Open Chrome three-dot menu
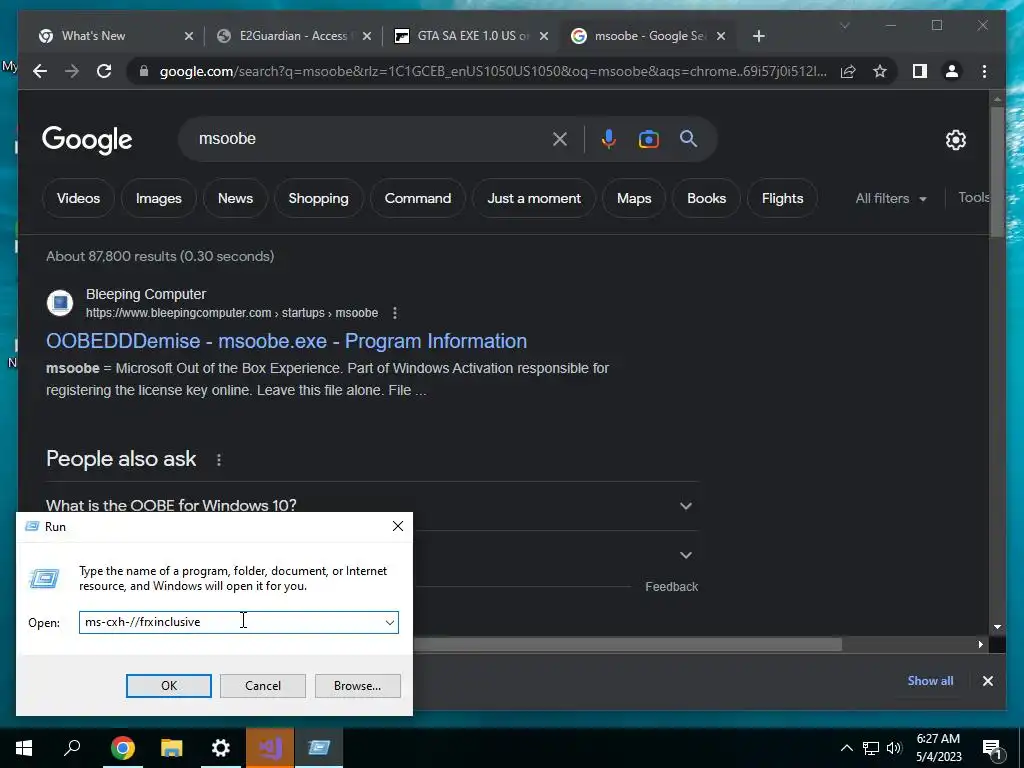This screenshot has height=768, width=1024. tap(984, 71)
